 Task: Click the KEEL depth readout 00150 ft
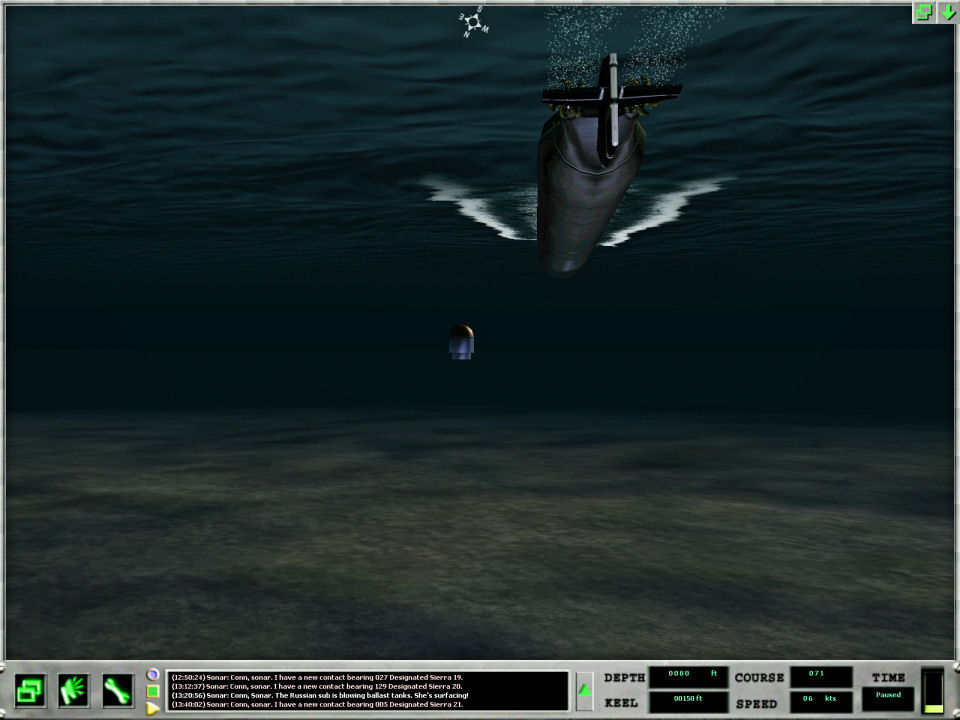click(x=688, y=700)
